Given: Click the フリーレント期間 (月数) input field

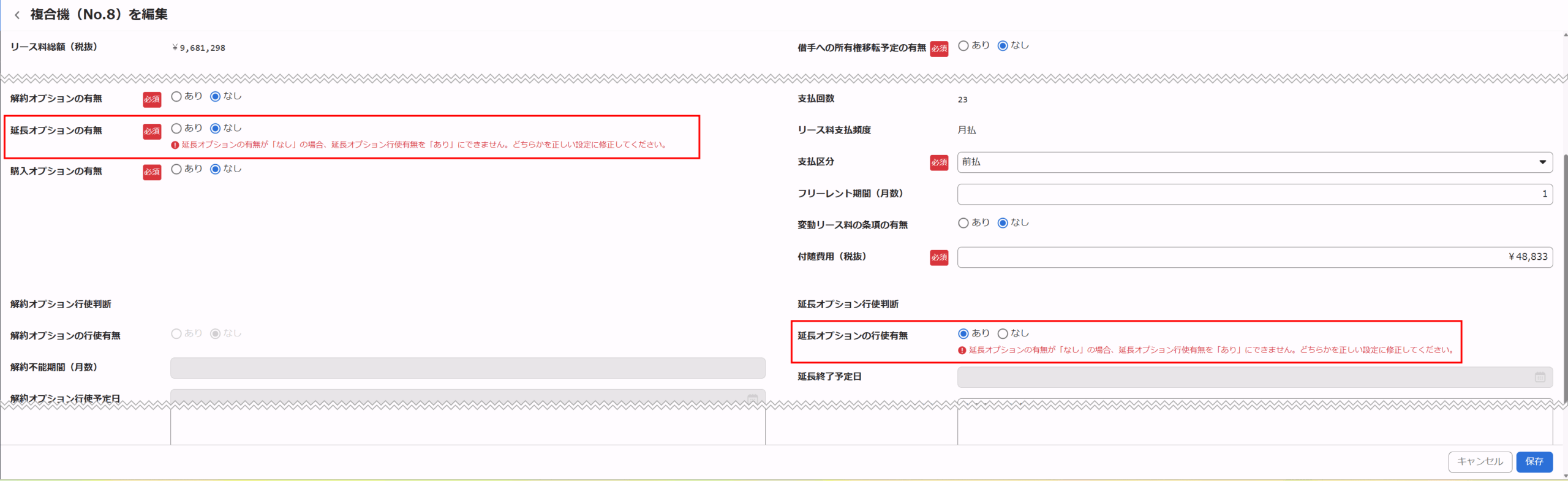Looking at the screenshot, I should coord(1254,194).
